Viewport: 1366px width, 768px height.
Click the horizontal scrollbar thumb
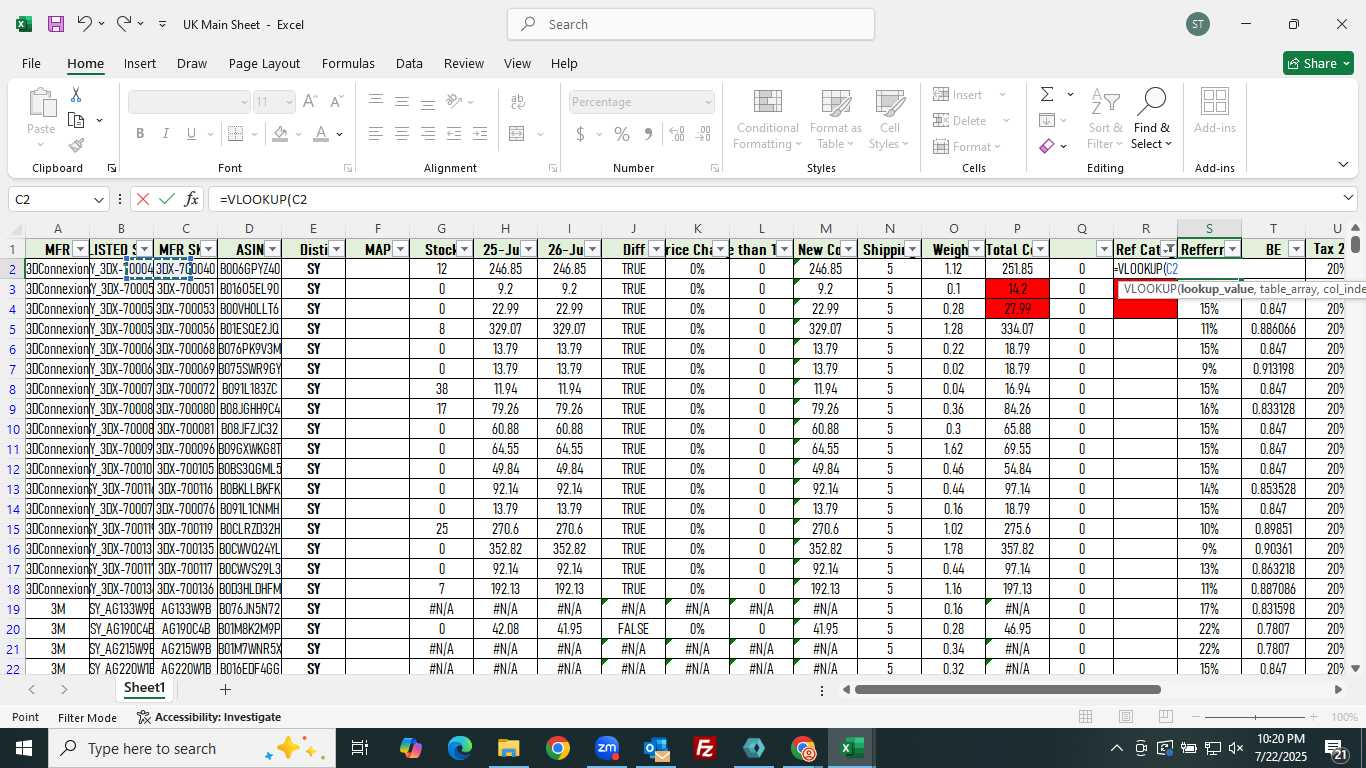(x=1007, y=689)
